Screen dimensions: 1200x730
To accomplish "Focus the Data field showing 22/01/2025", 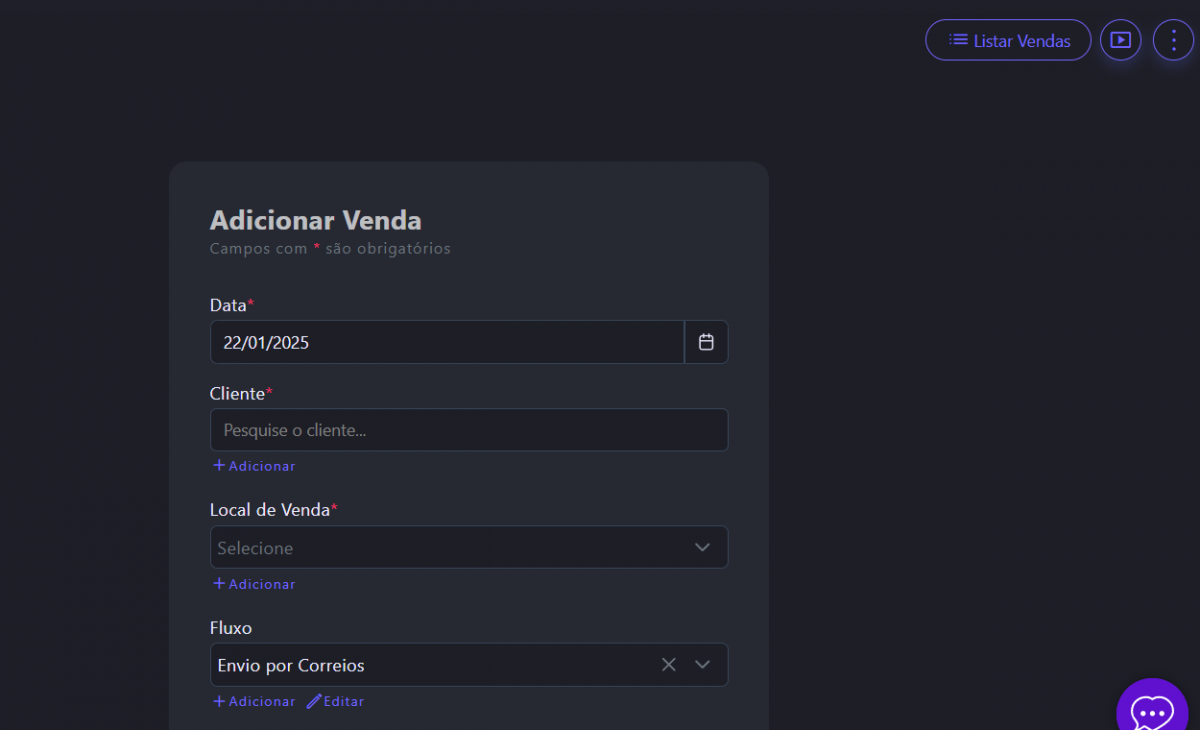I will pos(446,342).
